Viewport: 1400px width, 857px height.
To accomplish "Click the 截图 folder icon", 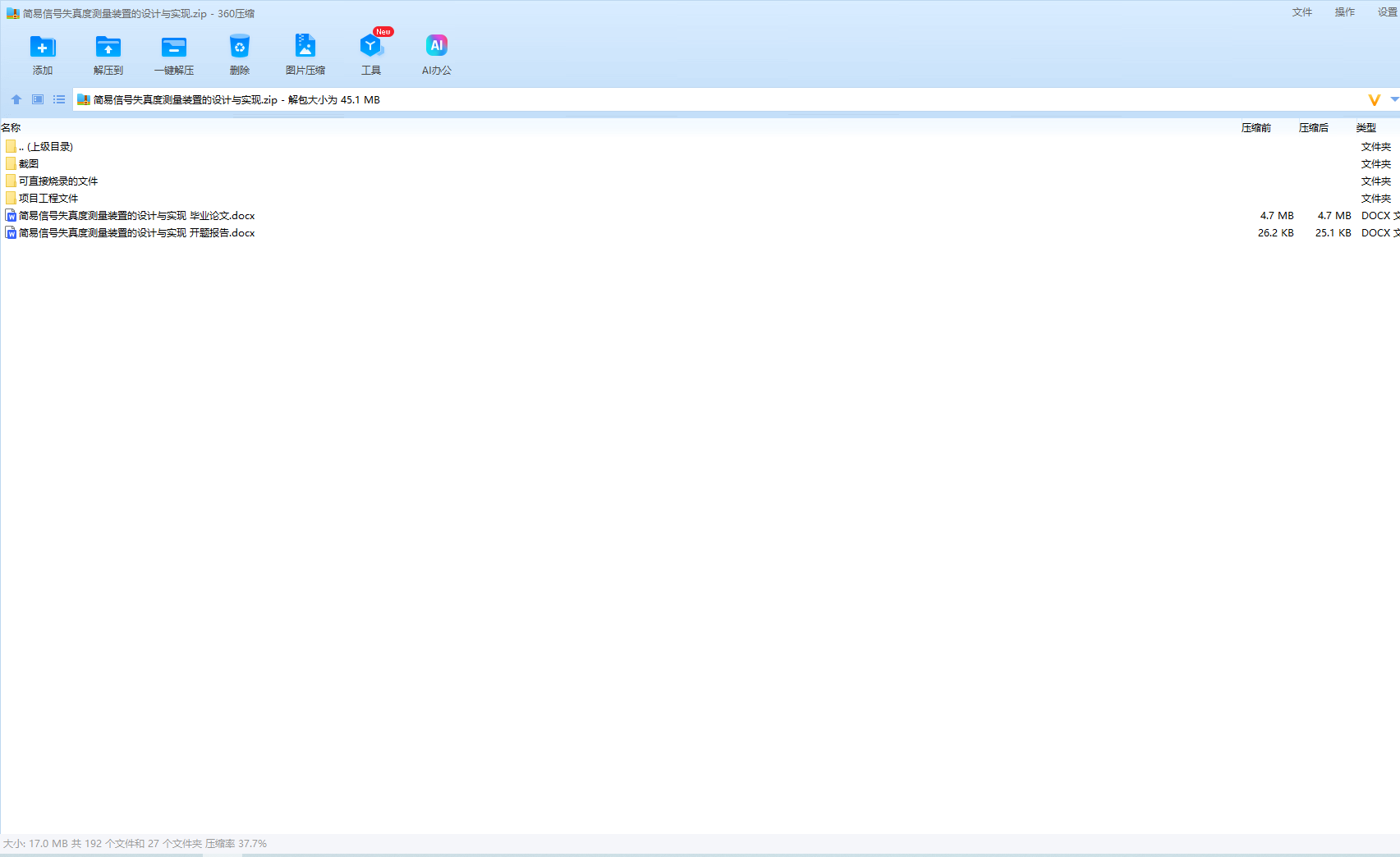I will click(x=11, y=163).
